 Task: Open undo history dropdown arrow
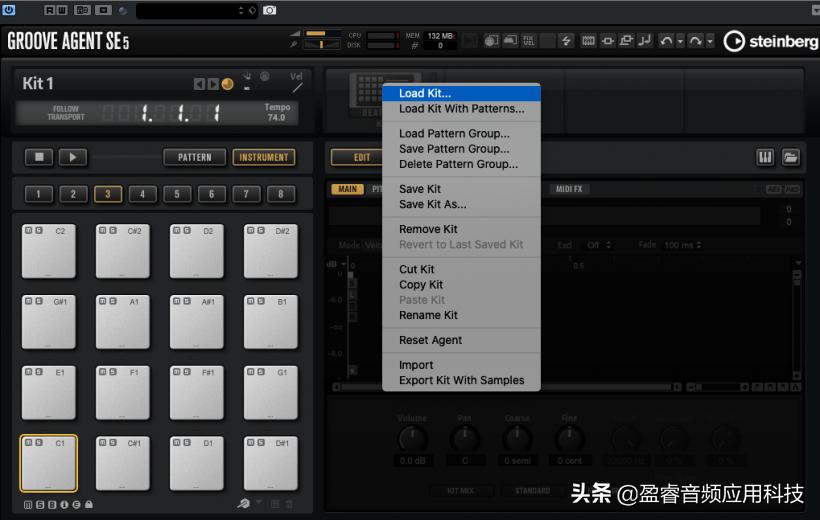680,41
